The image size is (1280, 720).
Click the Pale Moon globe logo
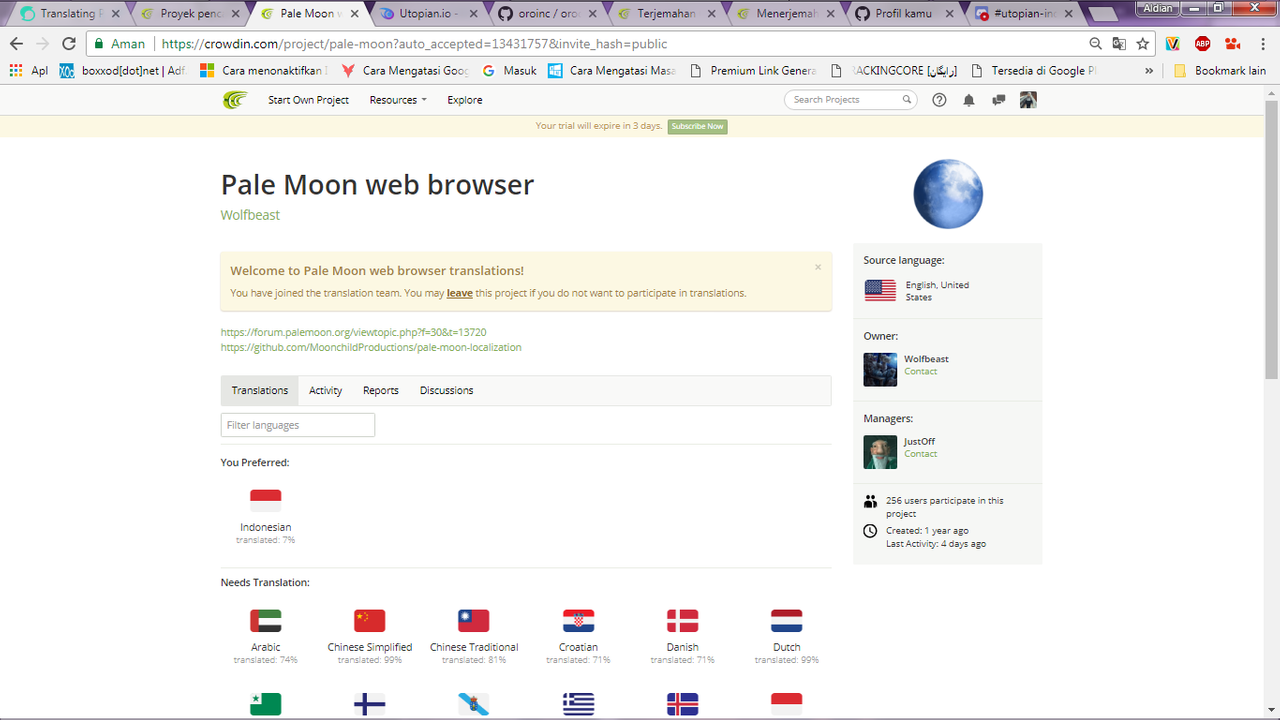(x=948, y=194)
